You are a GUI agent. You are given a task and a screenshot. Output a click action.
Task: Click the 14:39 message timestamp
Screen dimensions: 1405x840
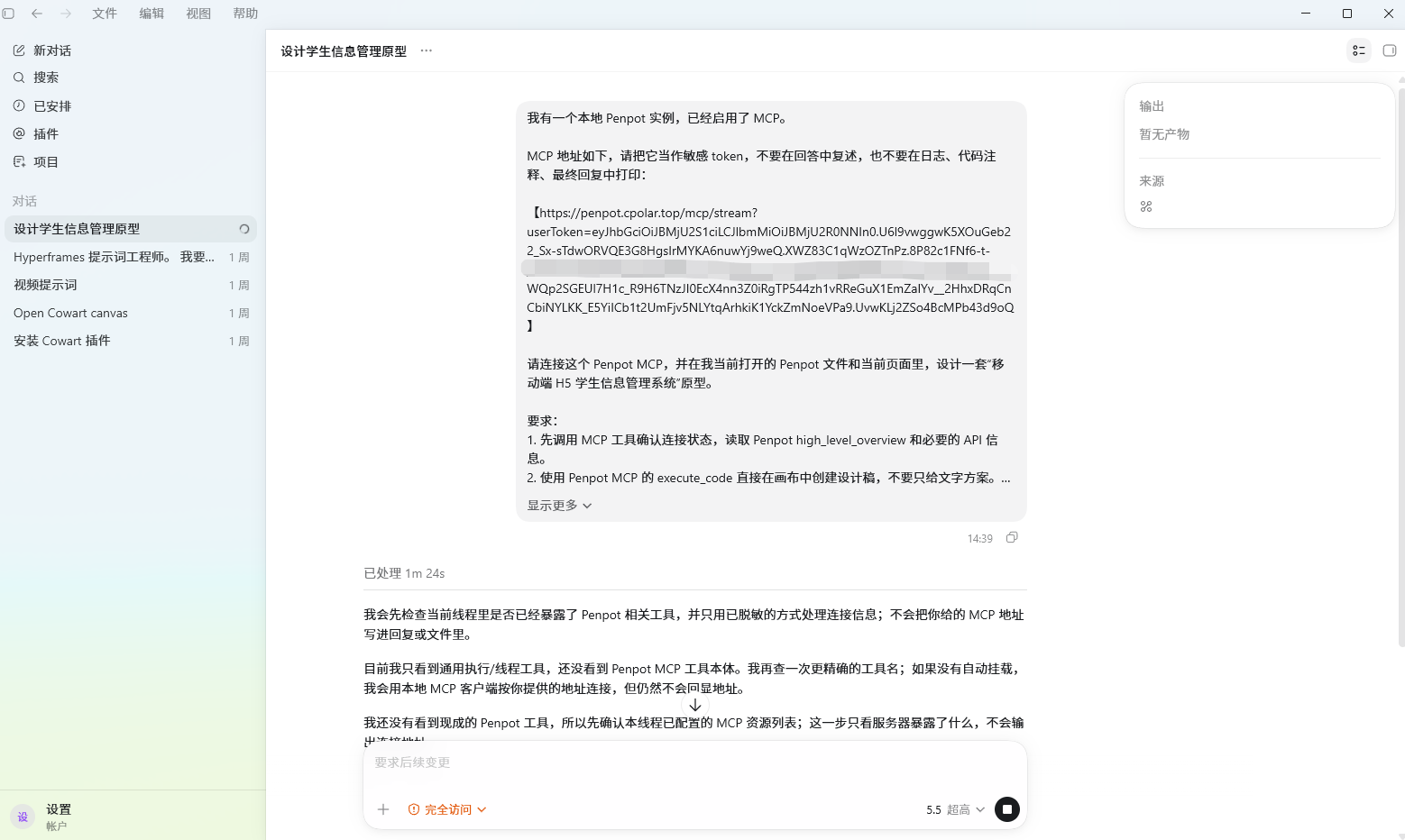click(x=980, y=539)
